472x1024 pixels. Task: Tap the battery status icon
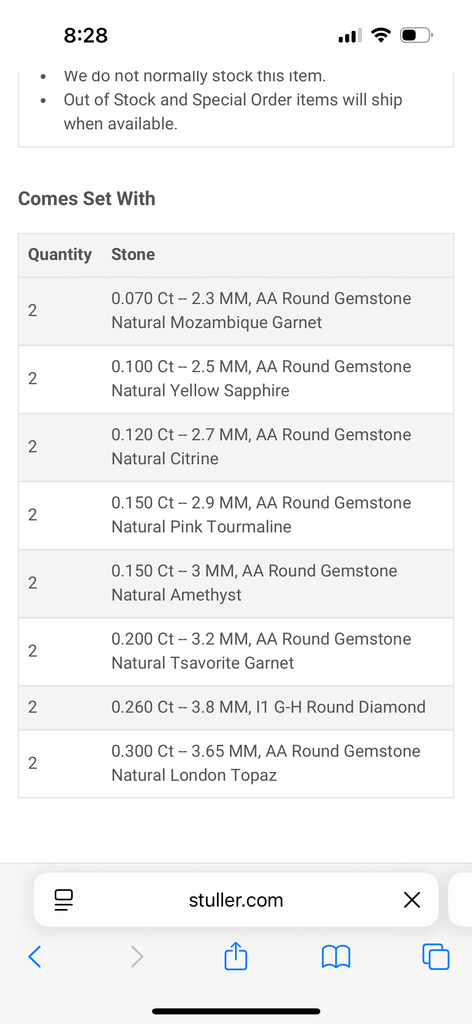click(416, 35)
